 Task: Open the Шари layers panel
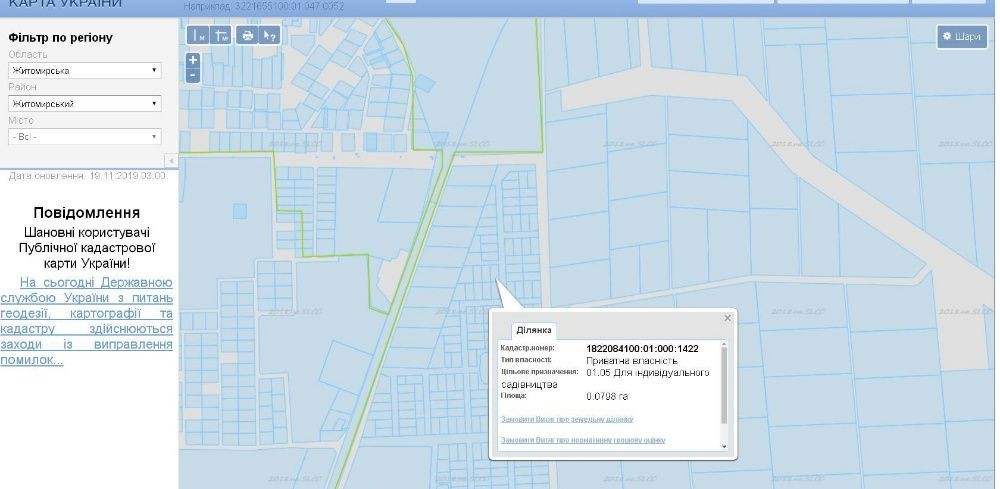point(962,36)
